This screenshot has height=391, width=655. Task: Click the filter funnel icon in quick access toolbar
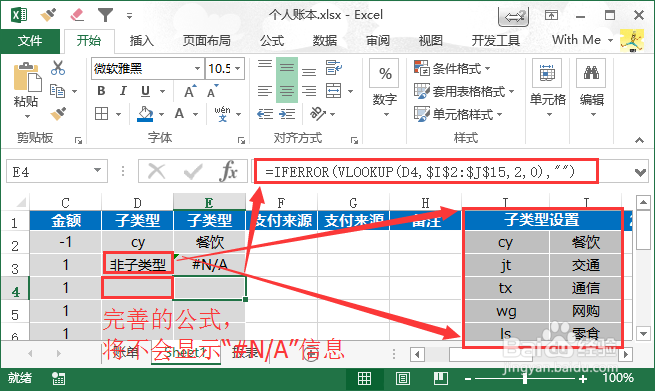tap(105, 15)
